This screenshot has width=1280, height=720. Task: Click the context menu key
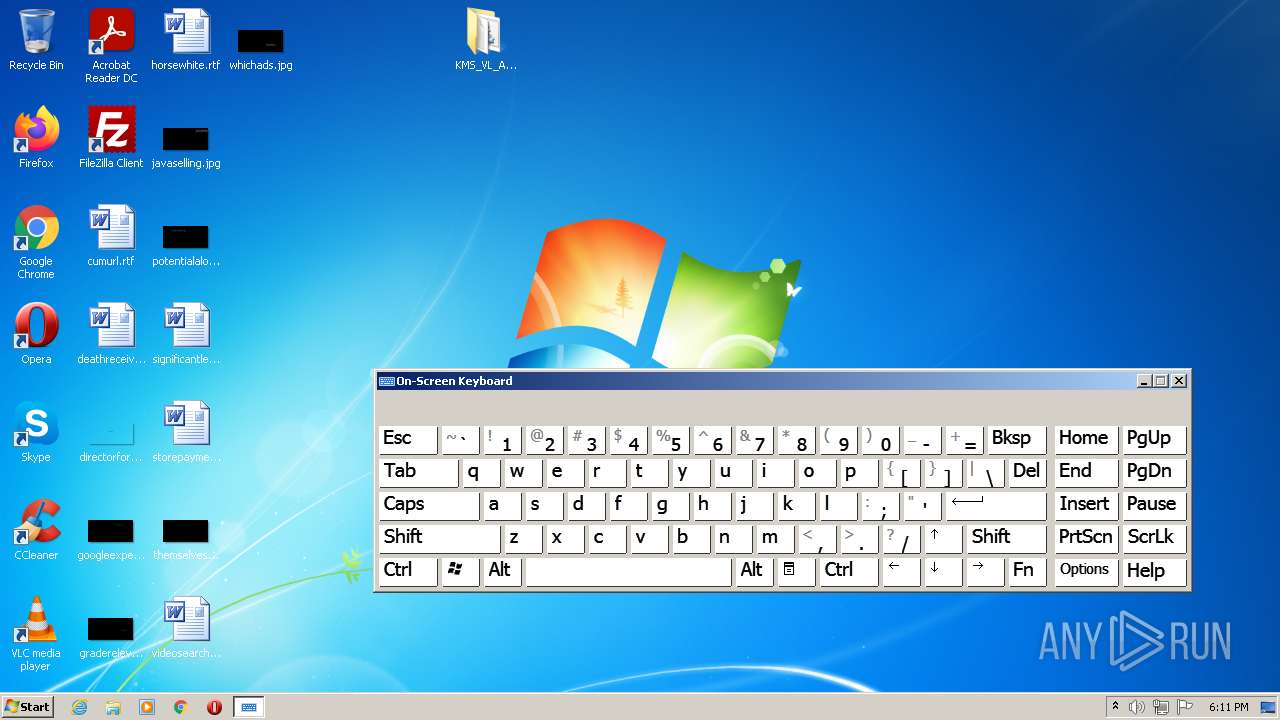click(796, 571)
